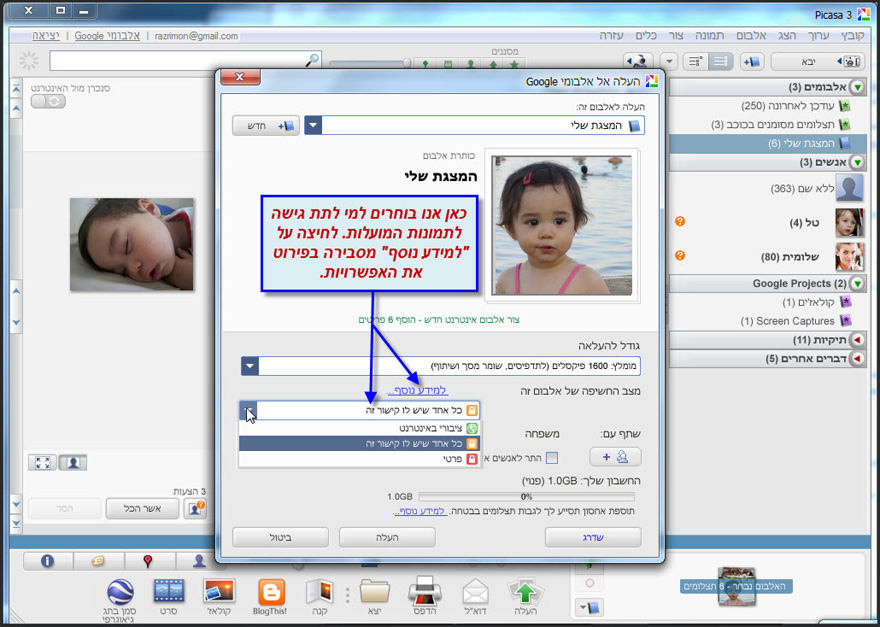Click the Print (הדפס) printer icon
This screenshot has width=880, height=627.
tap(425, 592)
